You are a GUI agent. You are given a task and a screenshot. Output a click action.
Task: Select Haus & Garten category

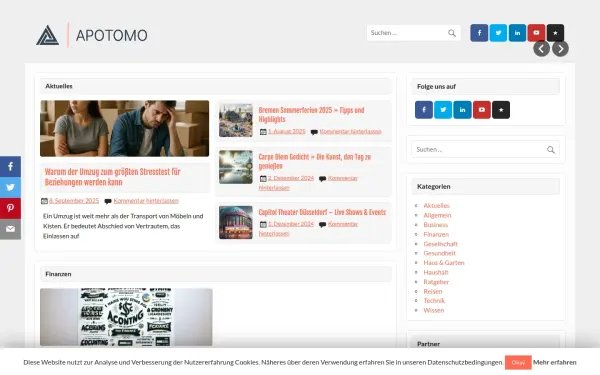[x=444, y=262]
